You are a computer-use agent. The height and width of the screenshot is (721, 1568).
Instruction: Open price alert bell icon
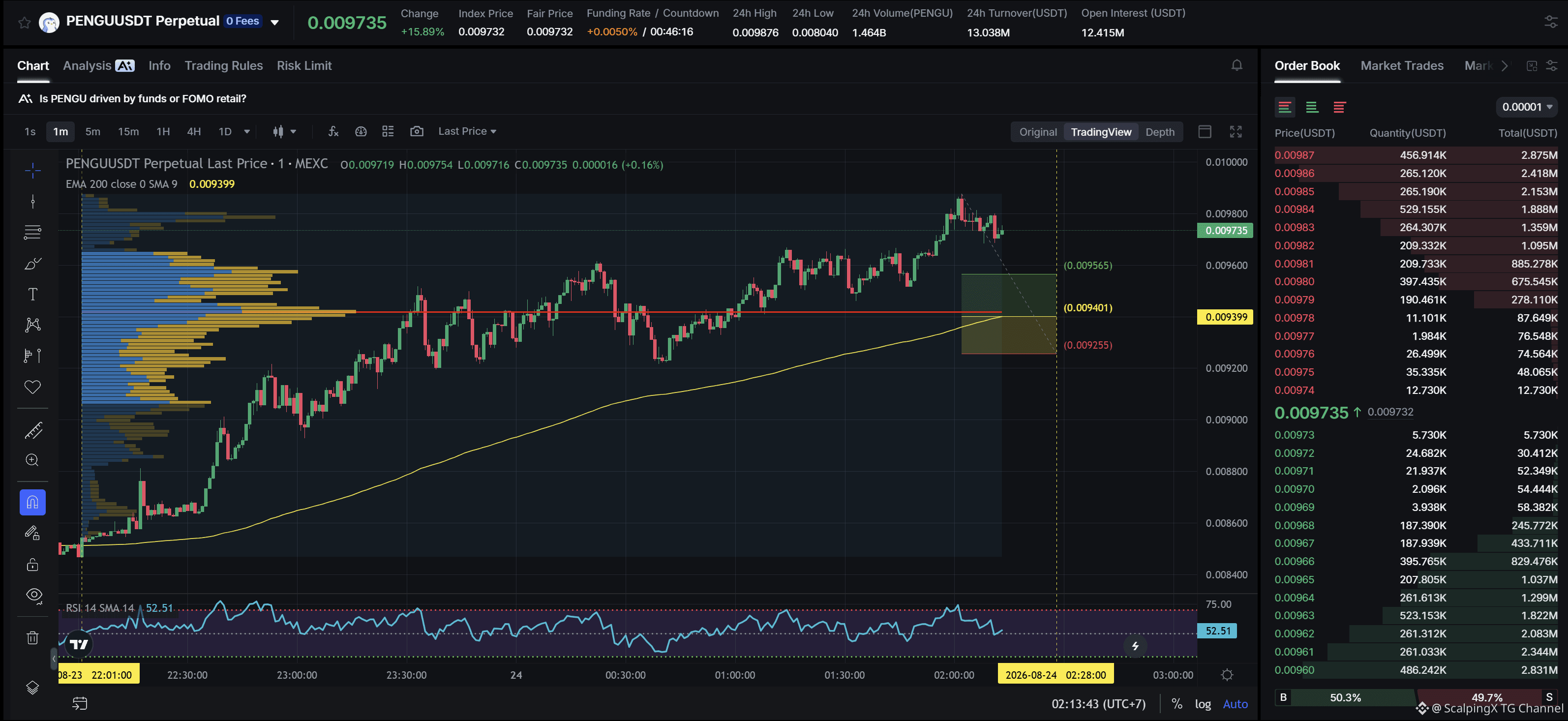(x=1237, y=65)
